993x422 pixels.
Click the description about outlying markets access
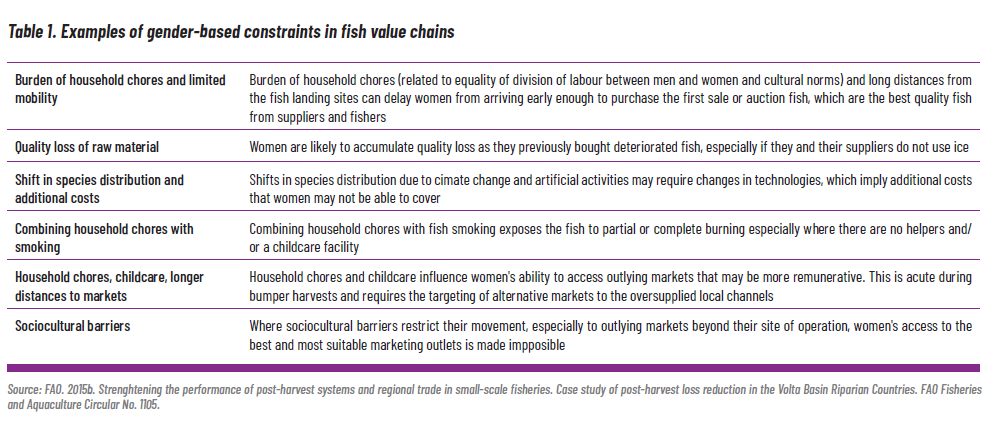coord(610,335)
